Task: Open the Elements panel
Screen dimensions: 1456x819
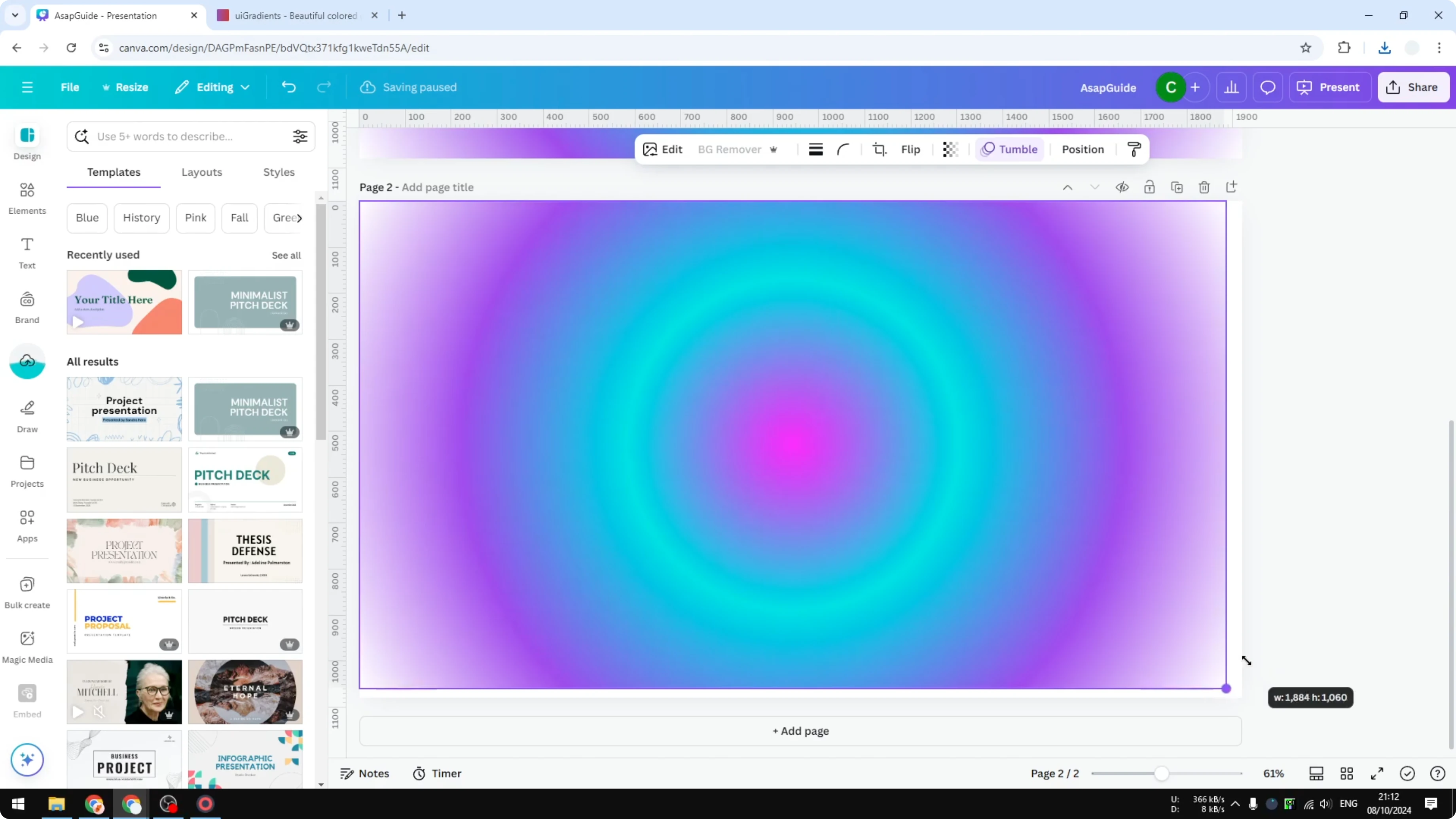Action: pyautogui.click(x=27, y=198)
